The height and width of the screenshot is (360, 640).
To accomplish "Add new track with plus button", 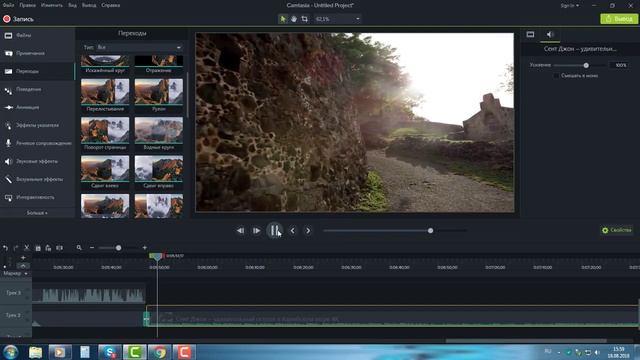I will 23,258.
